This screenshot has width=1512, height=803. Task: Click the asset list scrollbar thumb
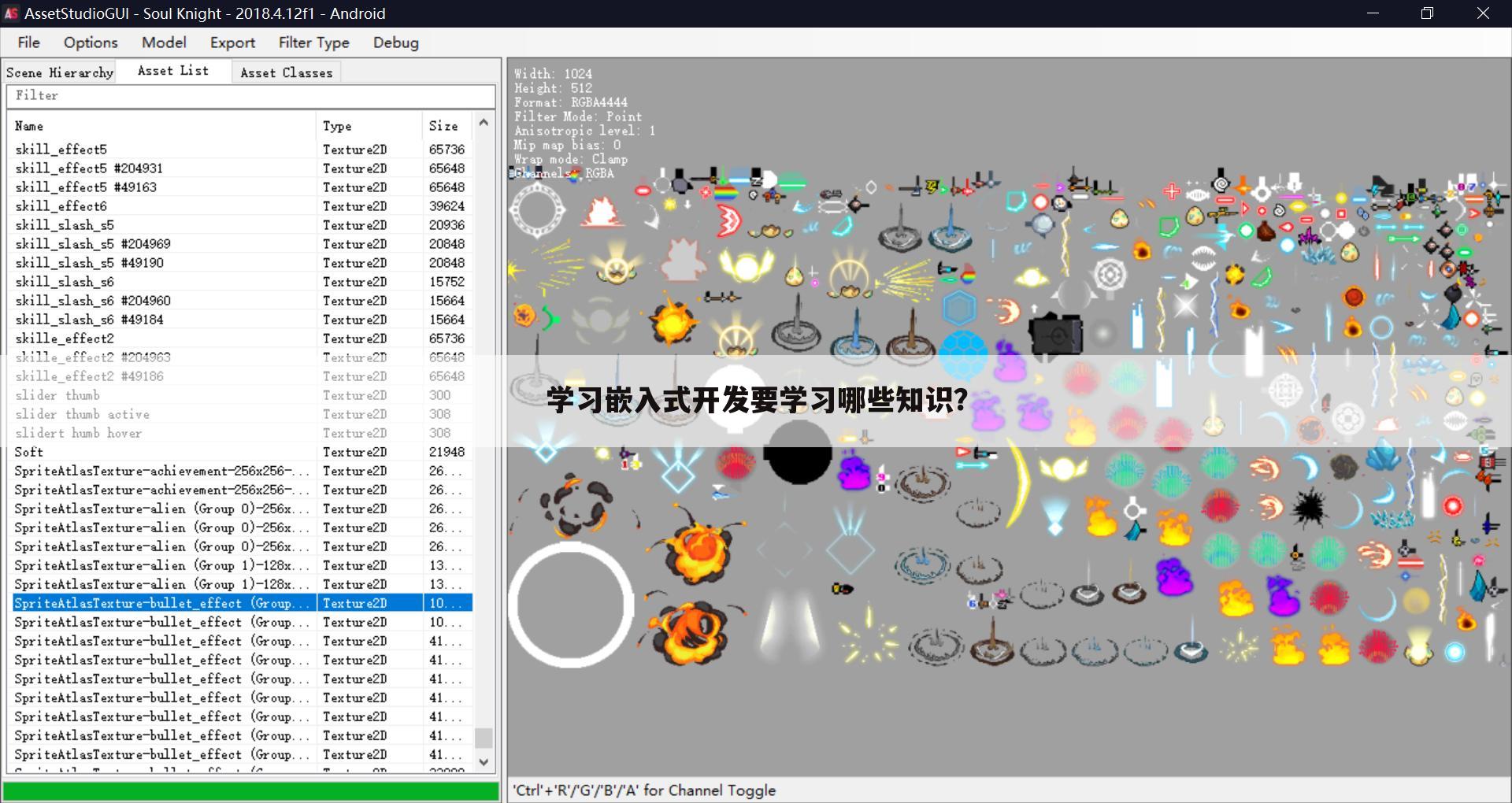point(484,738)
